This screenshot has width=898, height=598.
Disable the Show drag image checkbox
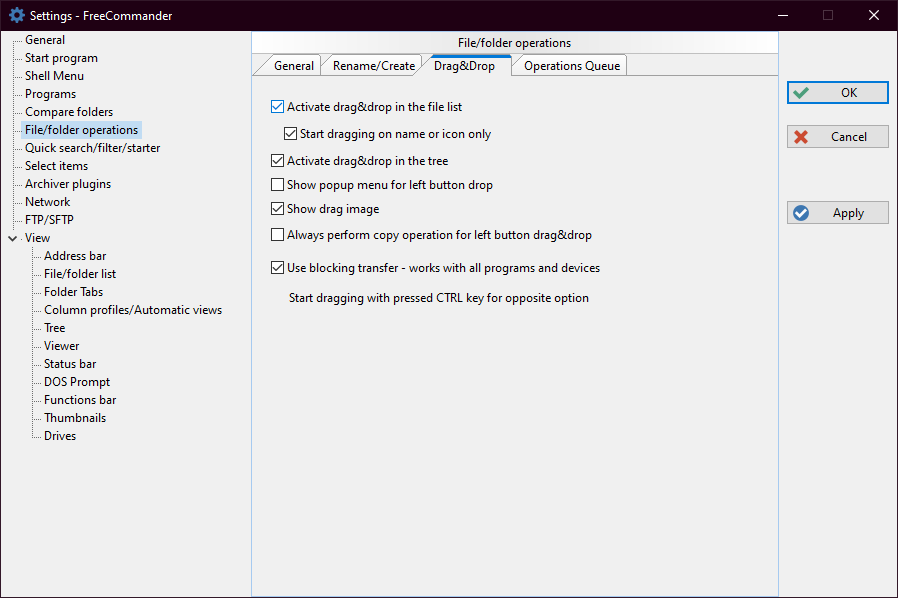click(278, 210)
